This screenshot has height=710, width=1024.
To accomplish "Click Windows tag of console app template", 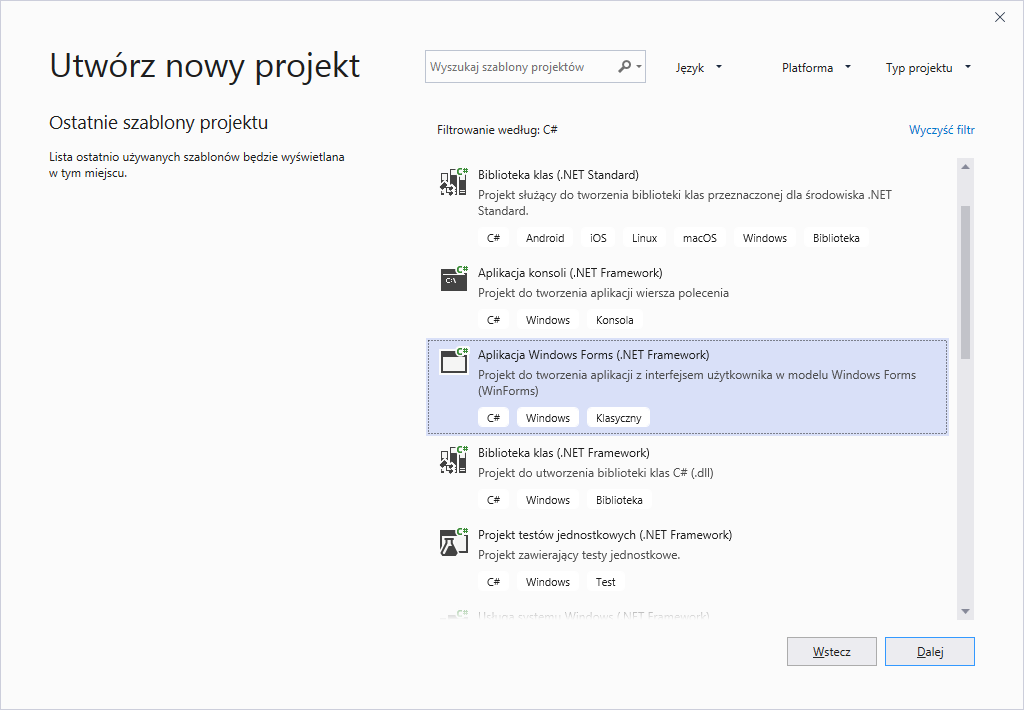I will click(548, 320).
